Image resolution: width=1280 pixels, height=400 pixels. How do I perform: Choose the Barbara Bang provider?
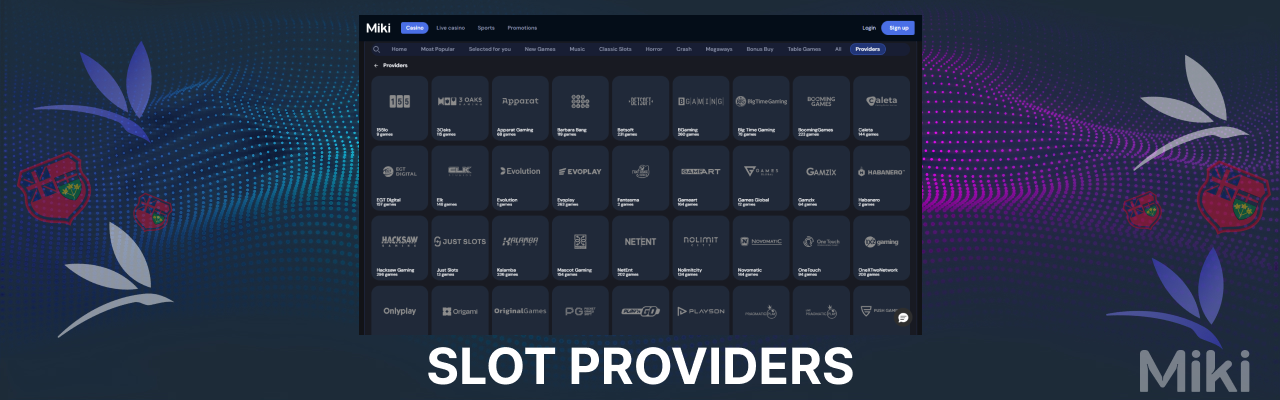point(580,108)
